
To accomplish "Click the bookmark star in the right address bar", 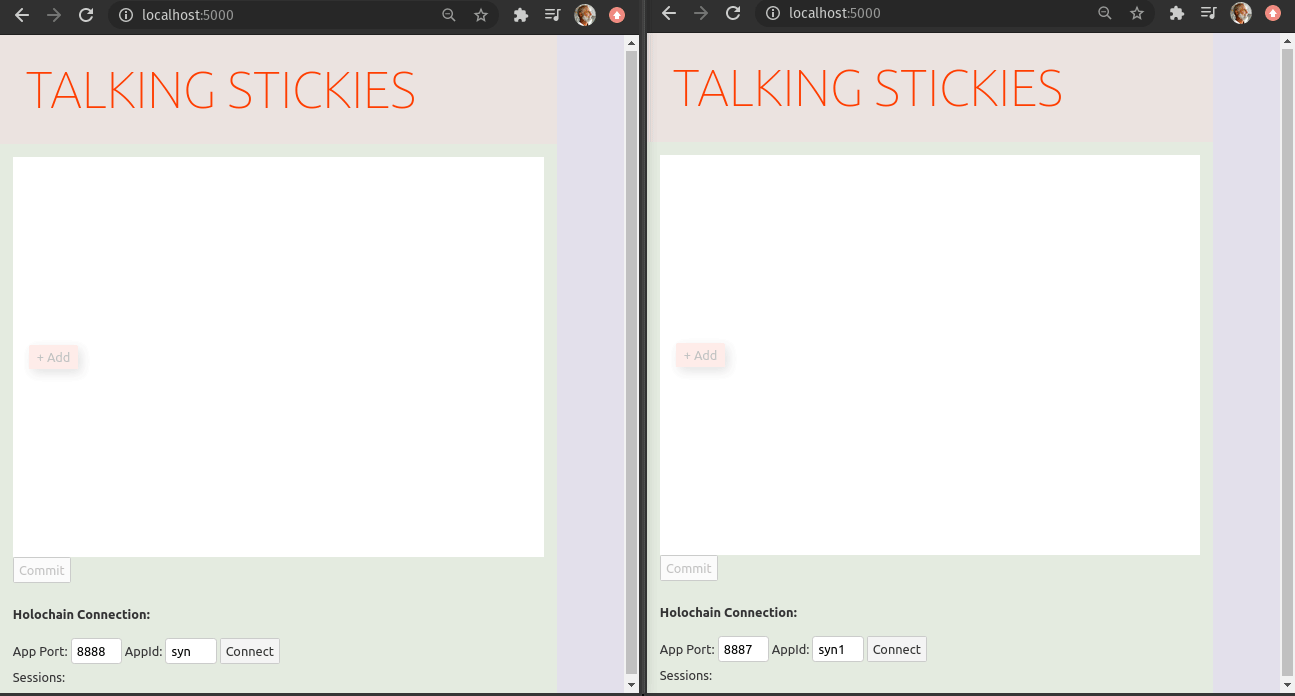I will [1137, 14].
